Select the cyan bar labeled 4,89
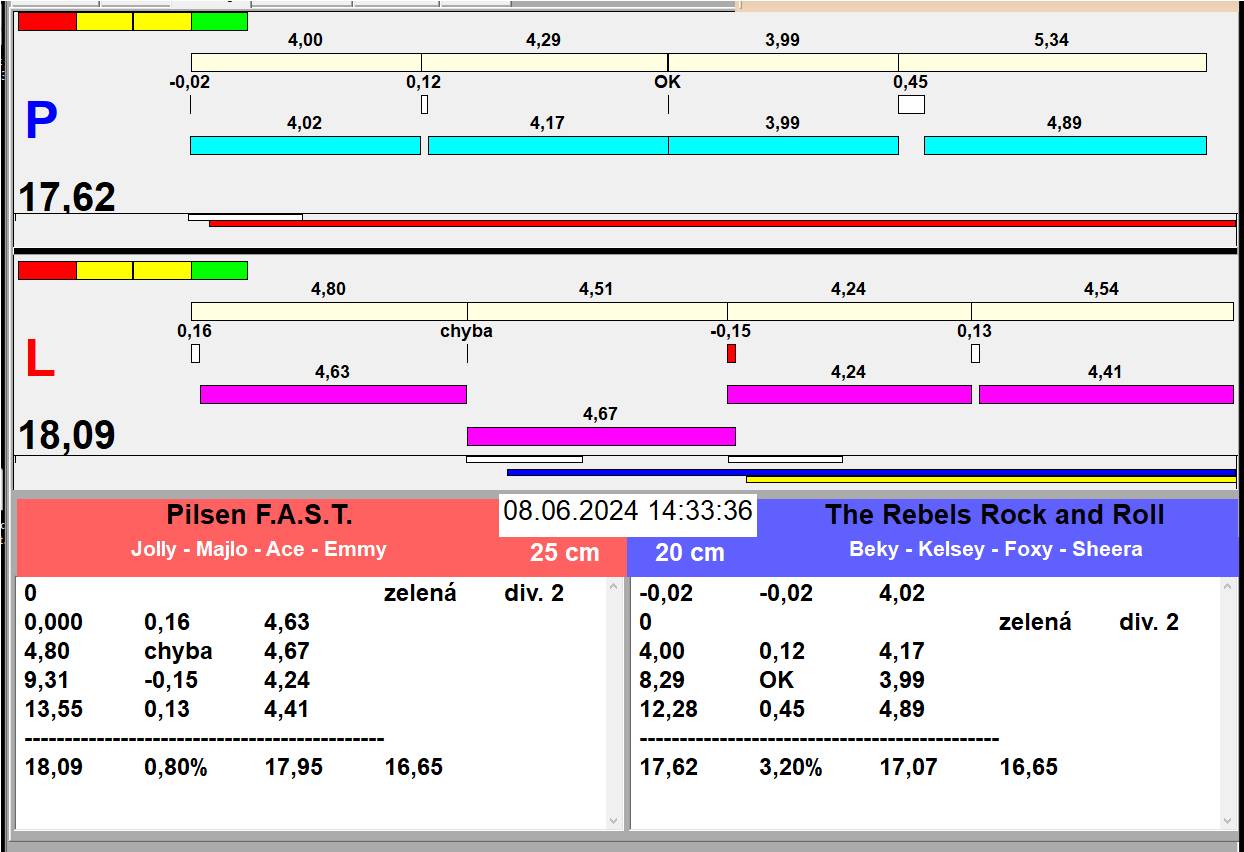The width and height of the screenshot is (1244, 852). point(1065,145)
